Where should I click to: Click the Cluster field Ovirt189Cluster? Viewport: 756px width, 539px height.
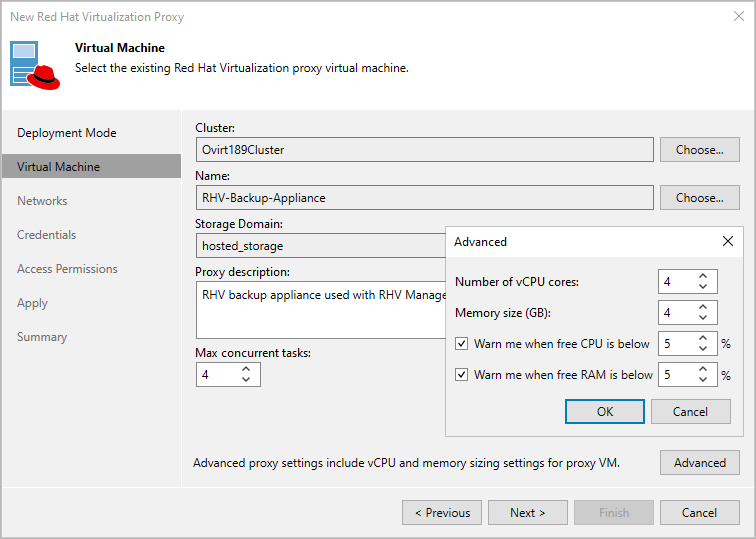coord(425,149)
